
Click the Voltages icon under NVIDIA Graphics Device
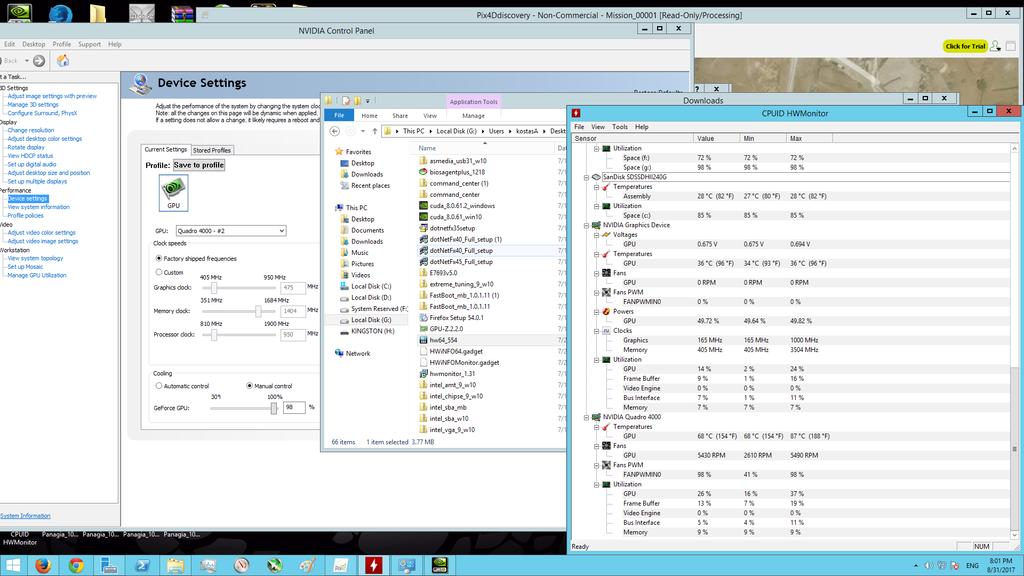tap(606, 234)
